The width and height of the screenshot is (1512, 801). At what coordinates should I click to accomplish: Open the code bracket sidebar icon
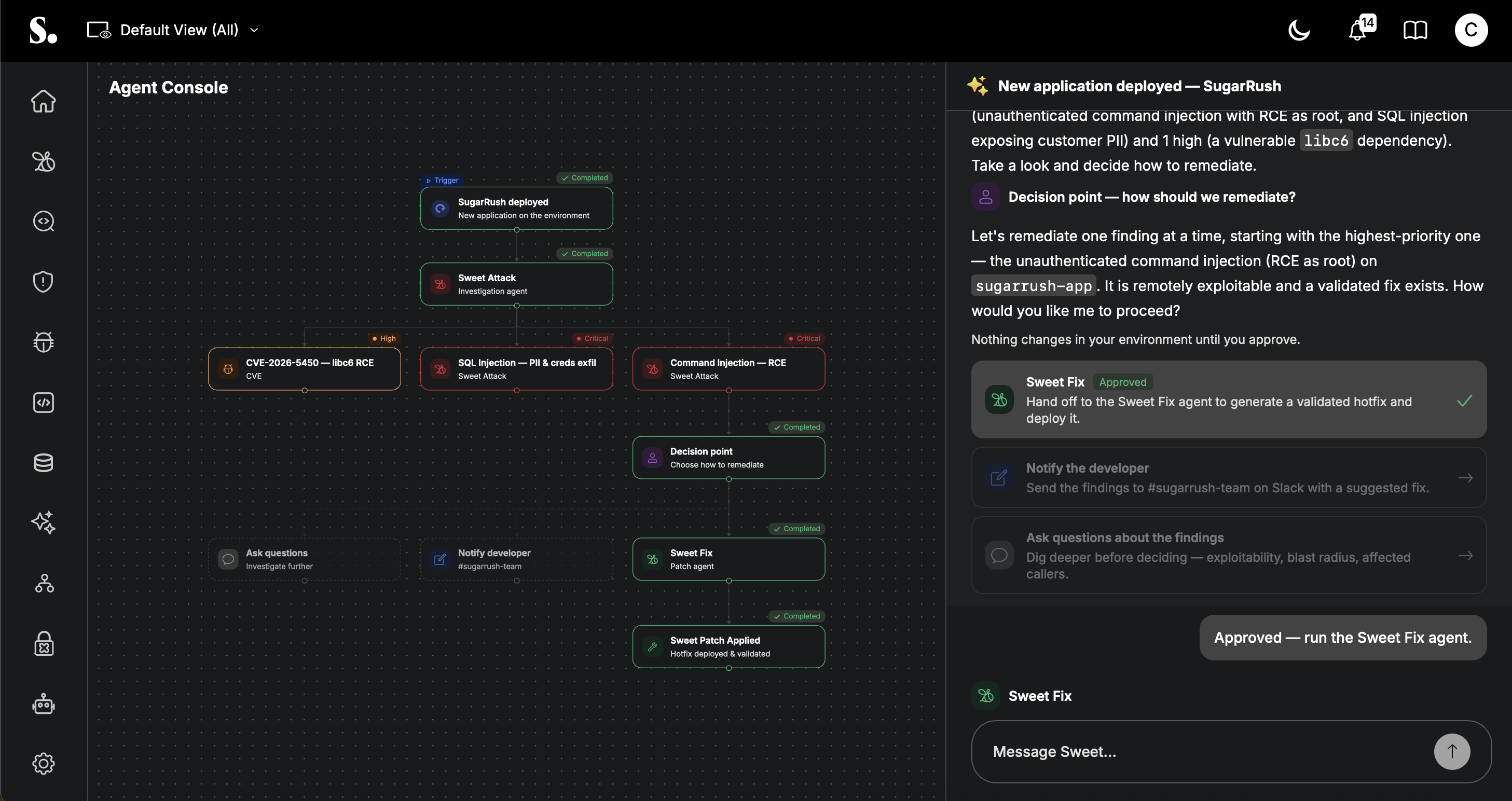coord(44,403)
